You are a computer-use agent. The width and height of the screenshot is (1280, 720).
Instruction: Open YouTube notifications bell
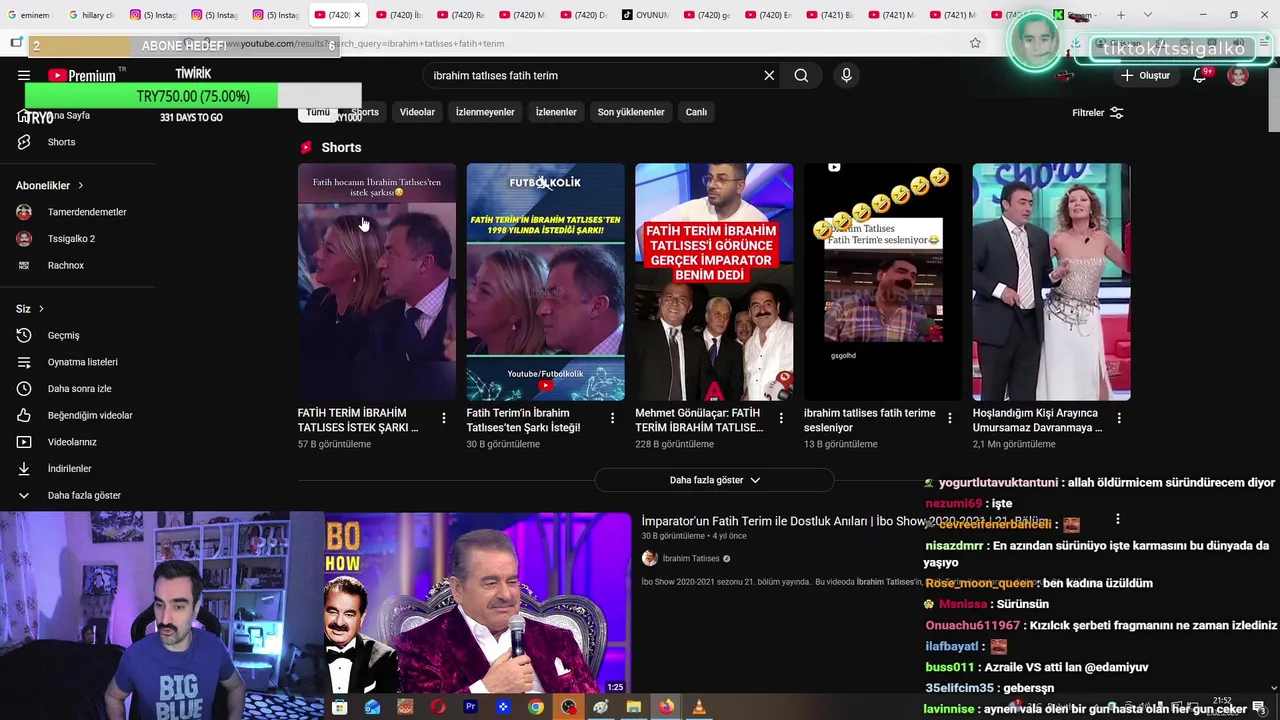coord(1199,75)
